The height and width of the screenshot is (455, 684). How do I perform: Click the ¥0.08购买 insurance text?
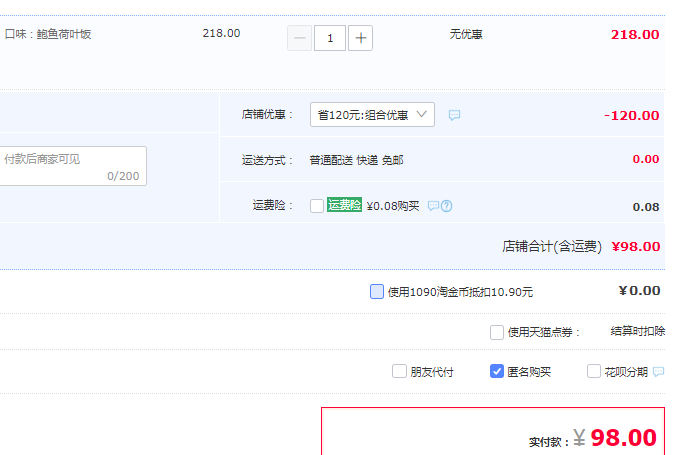pyautogui.click(x=393, y=206)
